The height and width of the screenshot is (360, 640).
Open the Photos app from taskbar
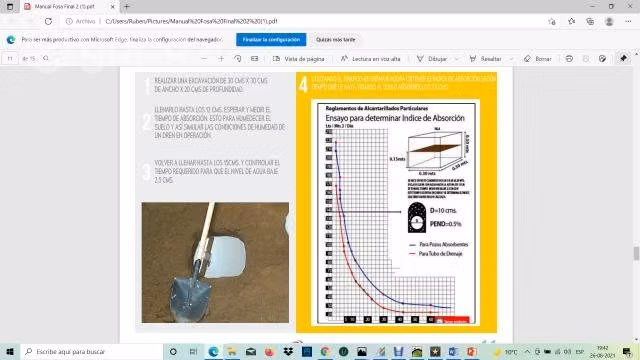click(x=362, y=351)
